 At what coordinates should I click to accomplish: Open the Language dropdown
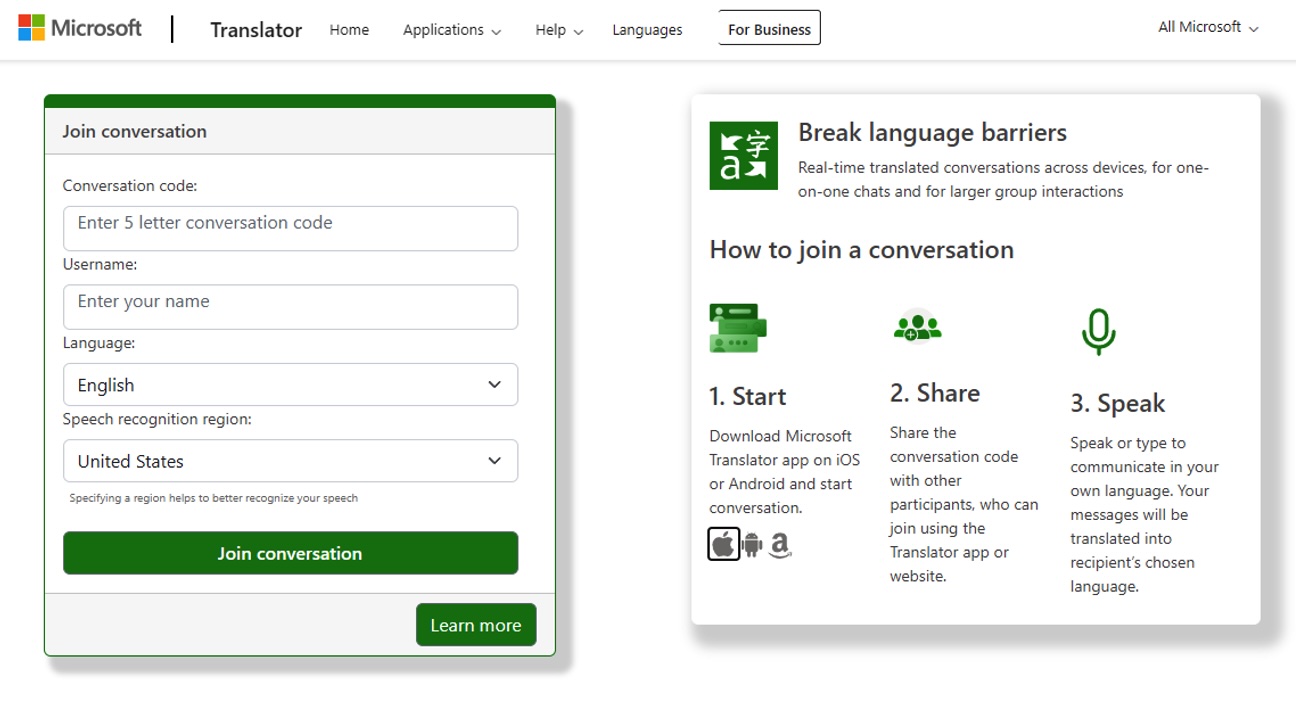click(x=290, y=385)
